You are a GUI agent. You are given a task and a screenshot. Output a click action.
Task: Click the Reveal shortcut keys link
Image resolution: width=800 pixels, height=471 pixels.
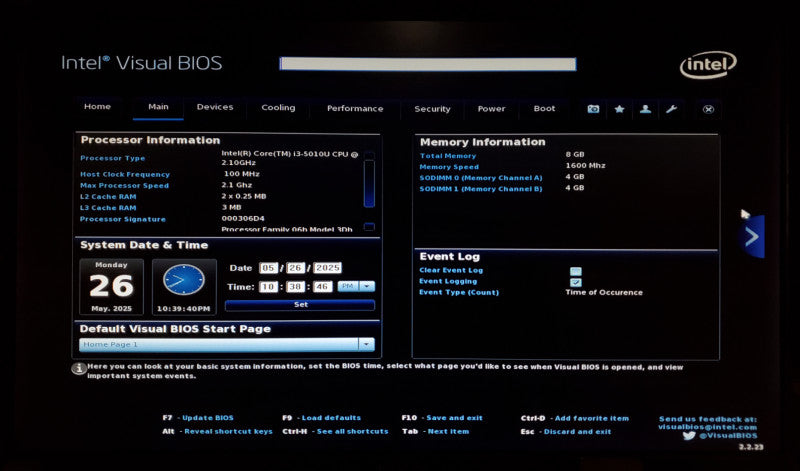click(228, 432)
